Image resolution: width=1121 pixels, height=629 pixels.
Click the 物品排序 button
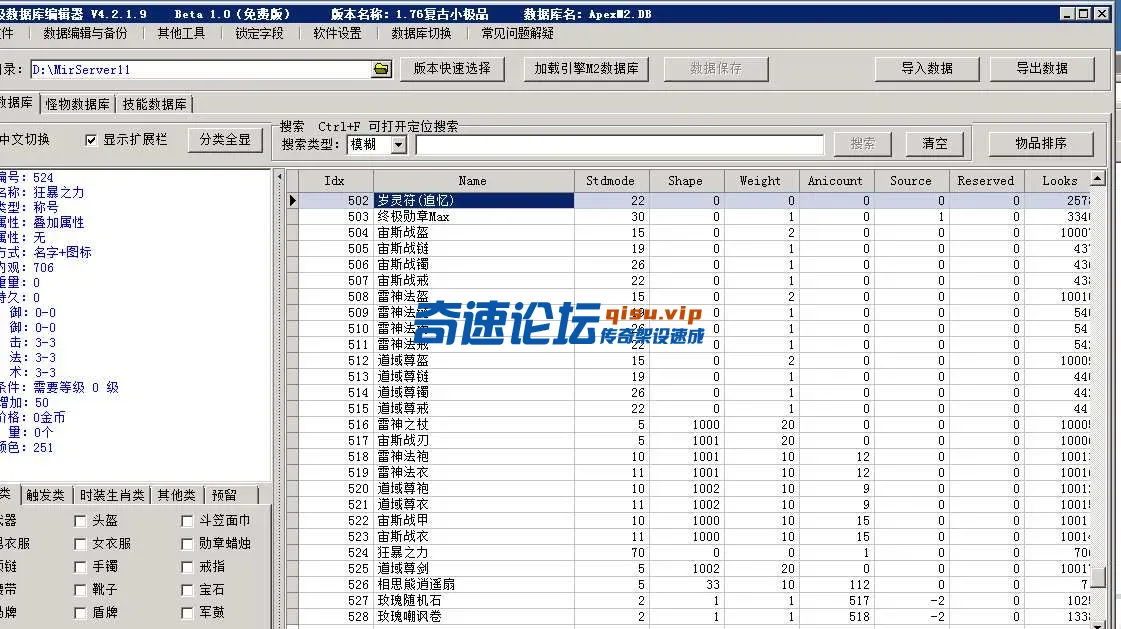tap(1041, 144)
